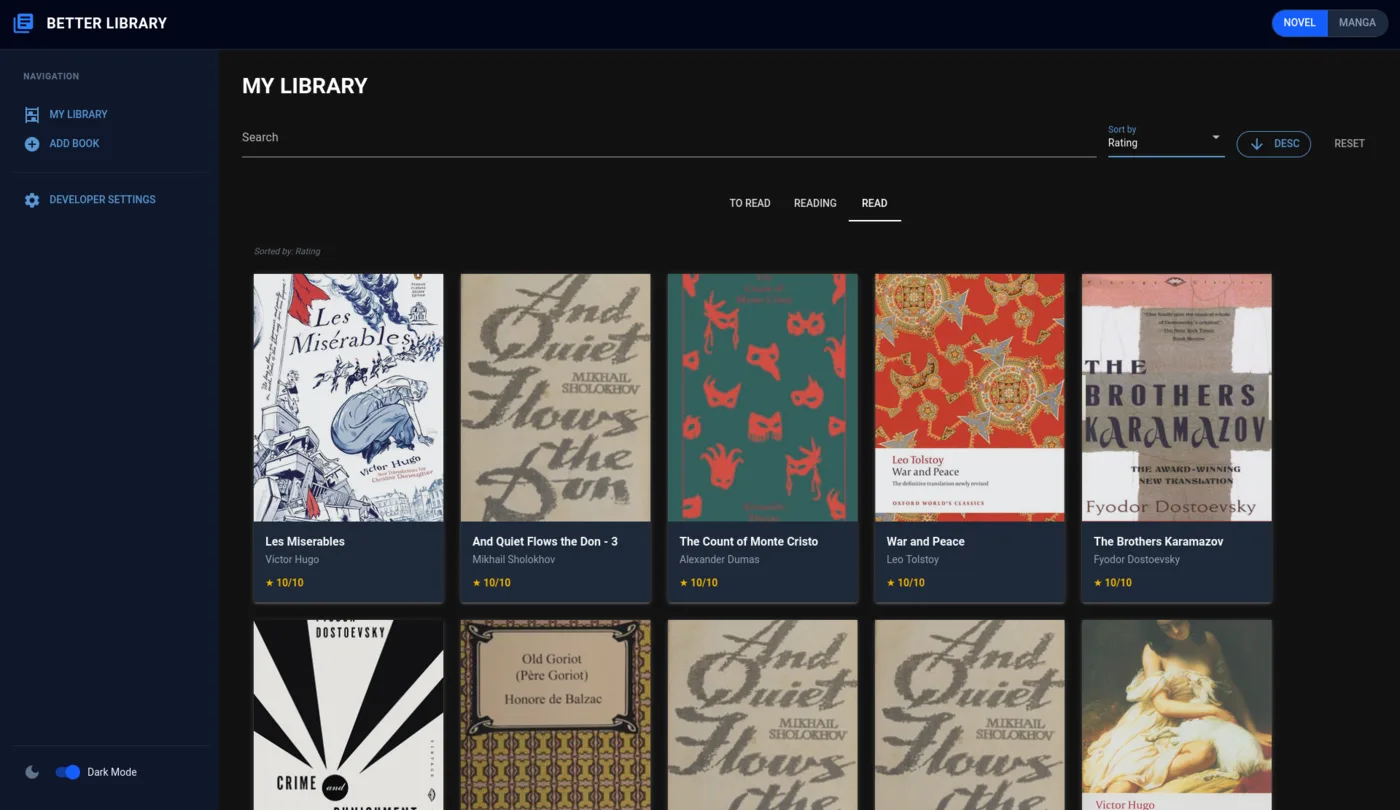Click the Better Library logo icon
Viewport: 1400px width, 810px height.
coord(23,23)
